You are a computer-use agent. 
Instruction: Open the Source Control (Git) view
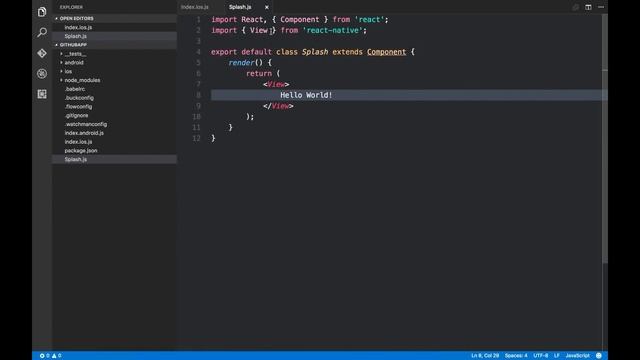[x=42, y=53]
